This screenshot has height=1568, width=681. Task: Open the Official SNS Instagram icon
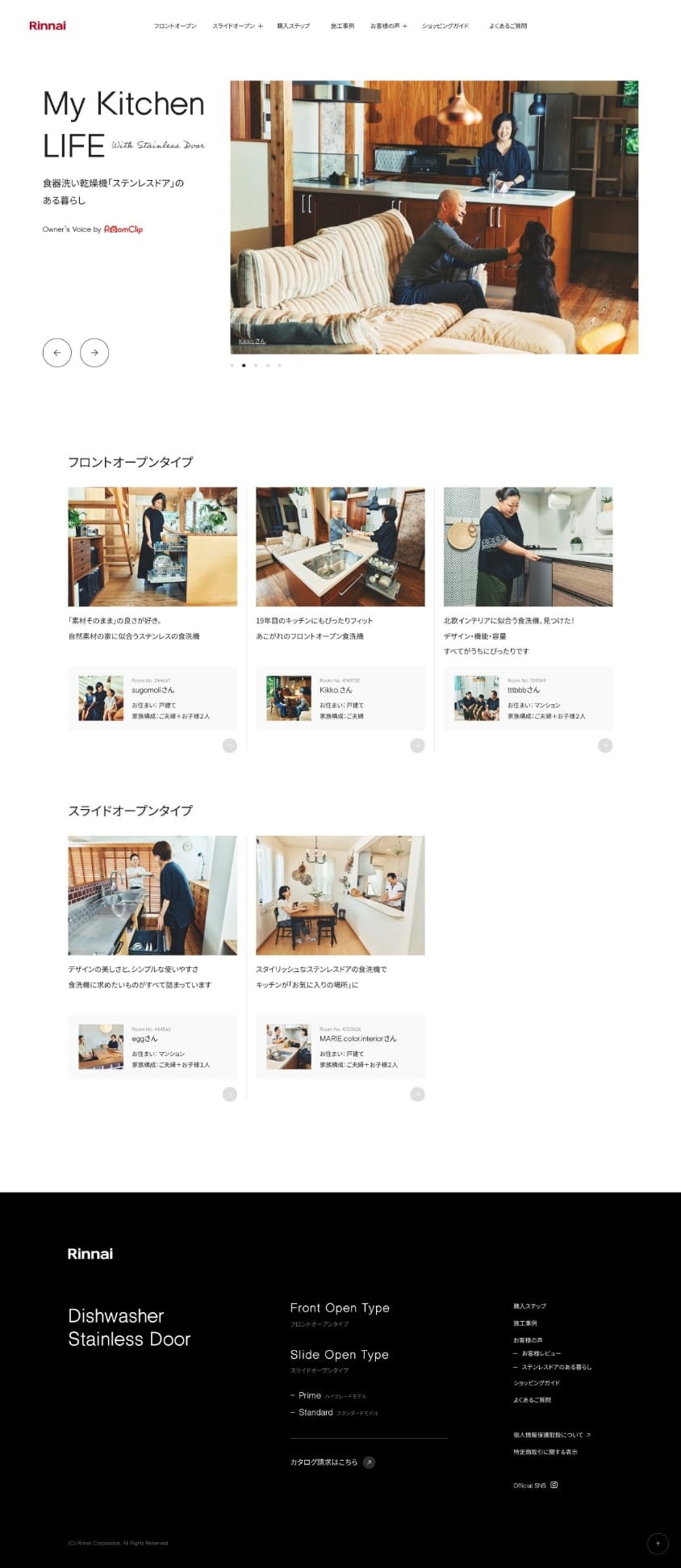554,1485
